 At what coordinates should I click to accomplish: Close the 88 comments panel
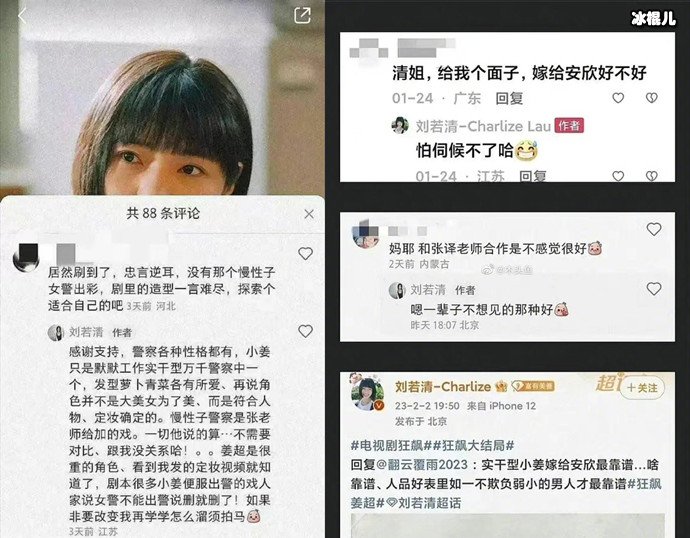coord(309,214)
